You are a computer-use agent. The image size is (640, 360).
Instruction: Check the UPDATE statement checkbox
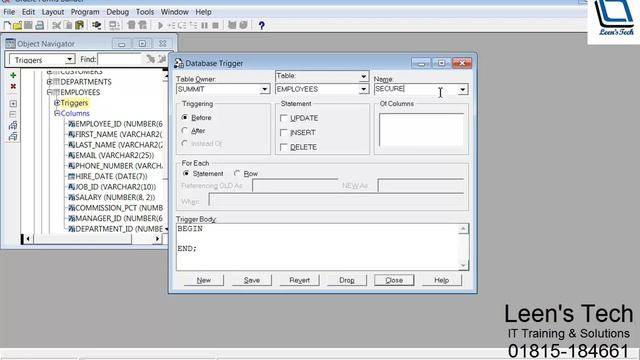click(284, 118)
